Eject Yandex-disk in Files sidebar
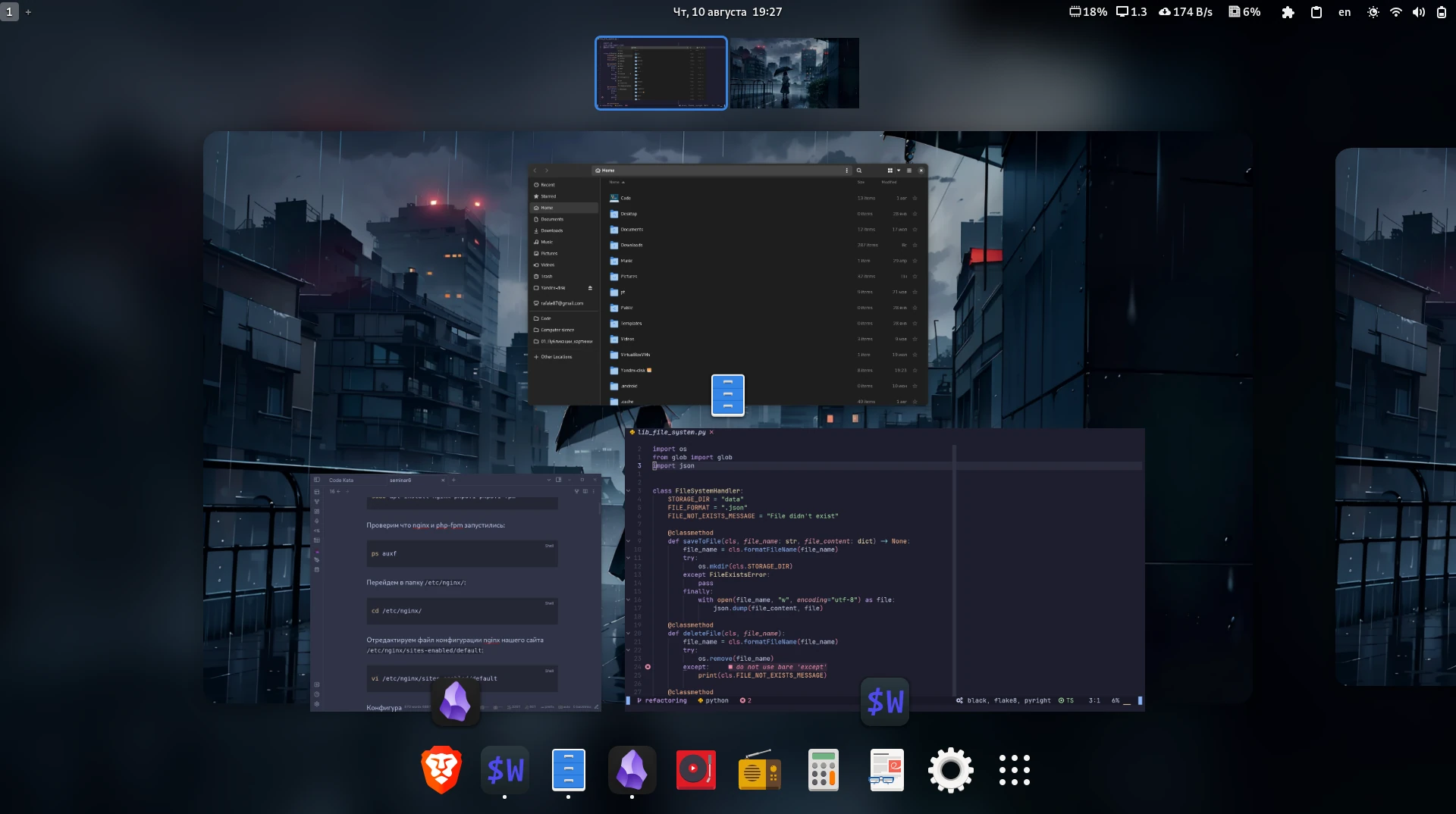 point(590,288)
